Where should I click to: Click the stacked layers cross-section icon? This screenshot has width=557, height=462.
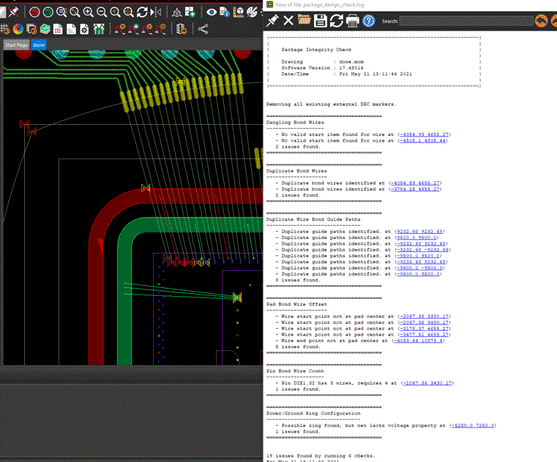point(45,29)
